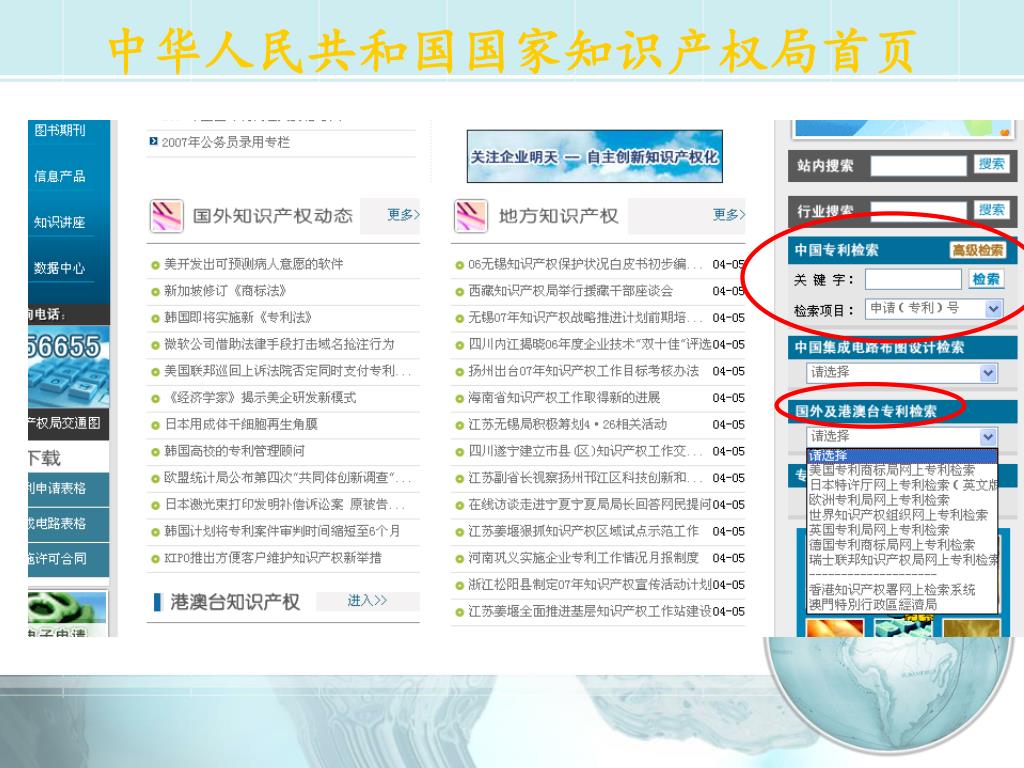Image resolution: width=1024 pixels, height=768 pixels.
Task: Collapse the 国外及港澳台专利检索 dropdown arrow
Action: (988, 437)
